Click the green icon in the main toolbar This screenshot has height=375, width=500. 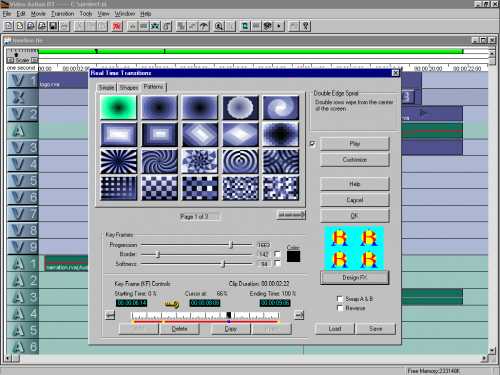coord(245,26)
